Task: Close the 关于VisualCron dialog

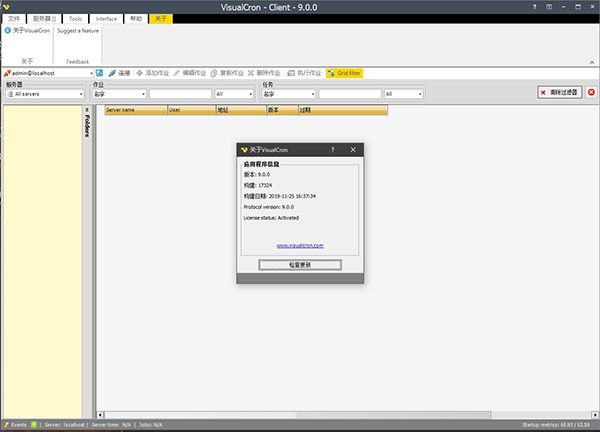Action: [x=353, y=150]
